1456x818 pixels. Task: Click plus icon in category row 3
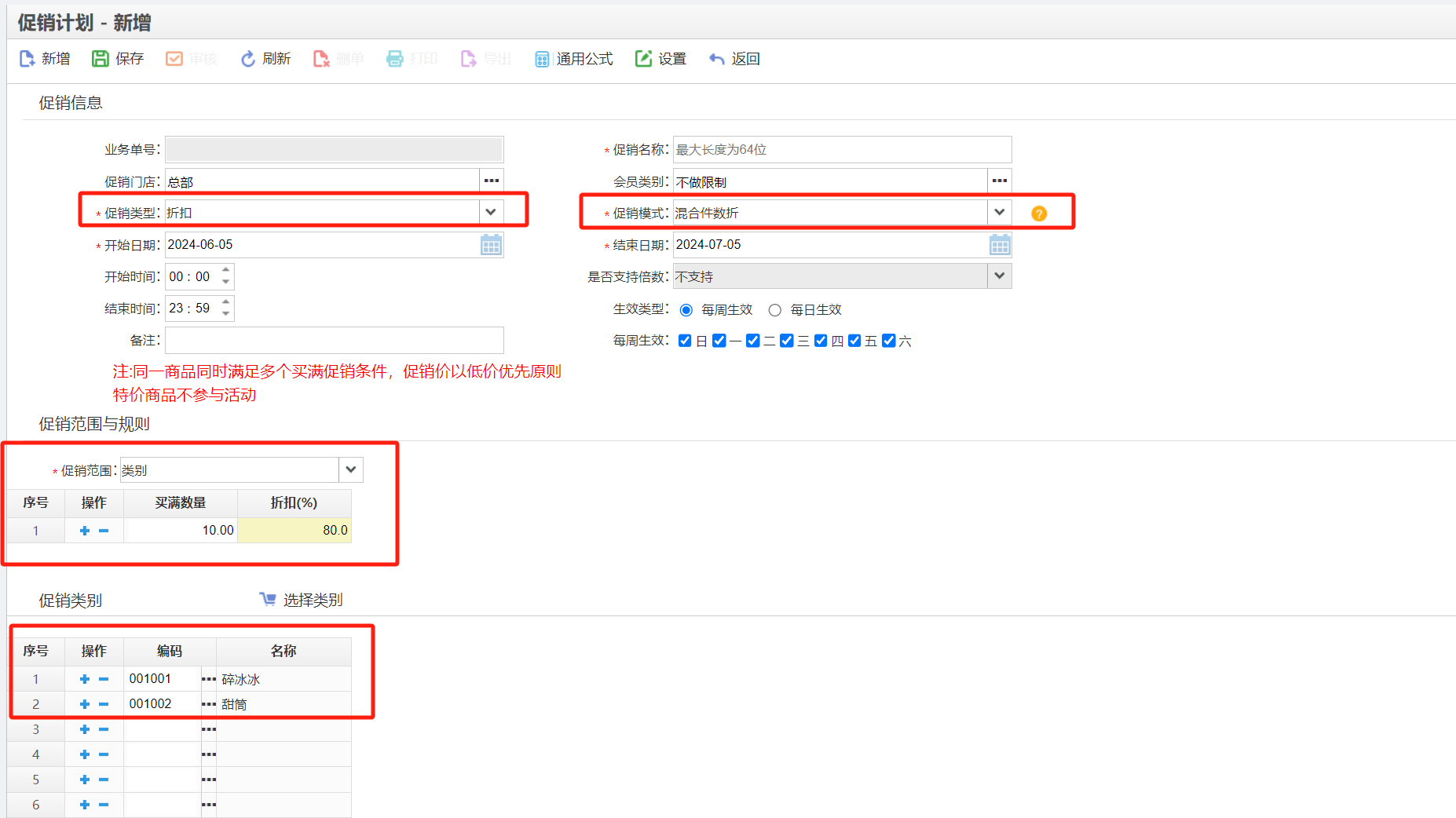point(85,729)
